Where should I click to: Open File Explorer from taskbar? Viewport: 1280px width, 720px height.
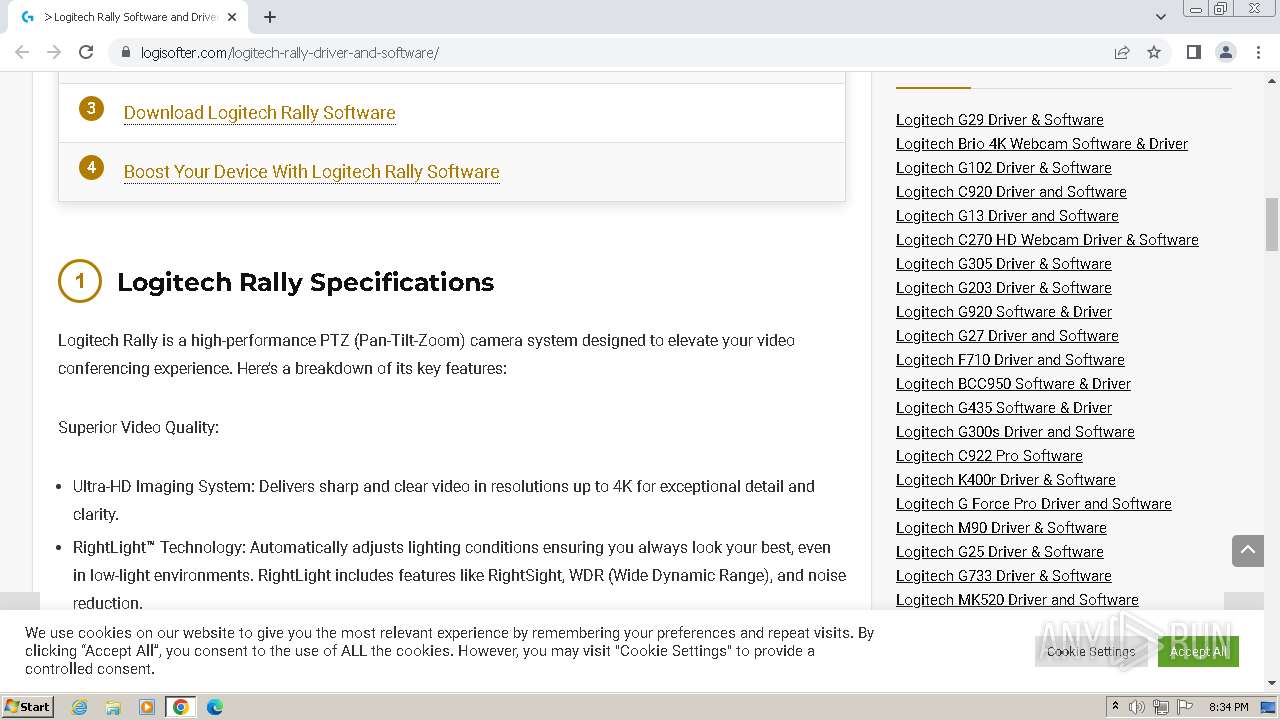pyautogui.click(x=113, y=707)
